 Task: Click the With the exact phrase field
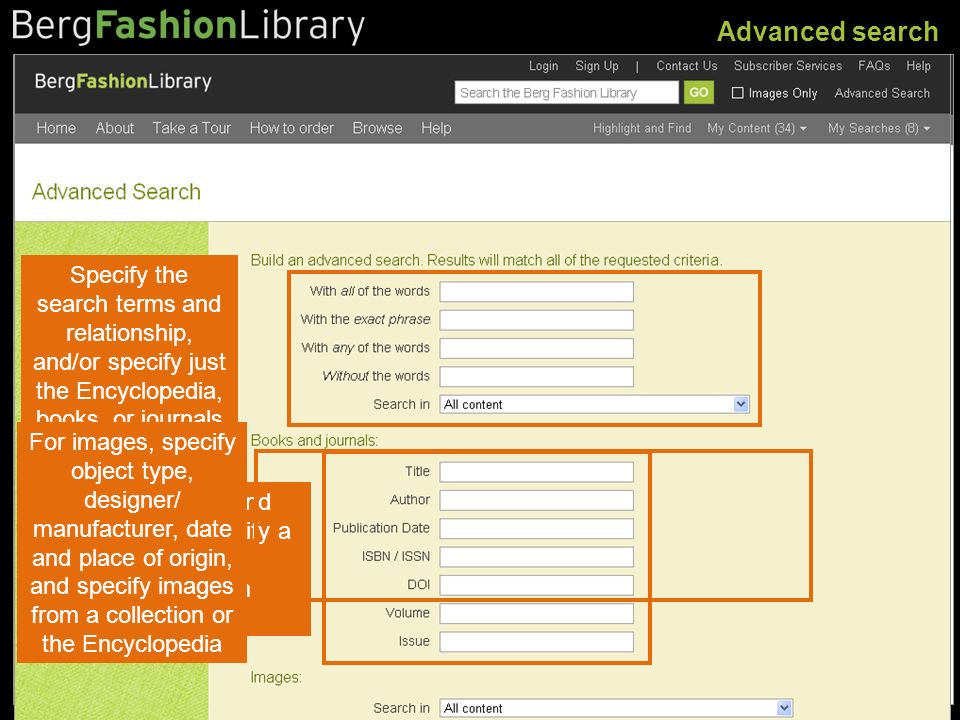pos(536,320)
